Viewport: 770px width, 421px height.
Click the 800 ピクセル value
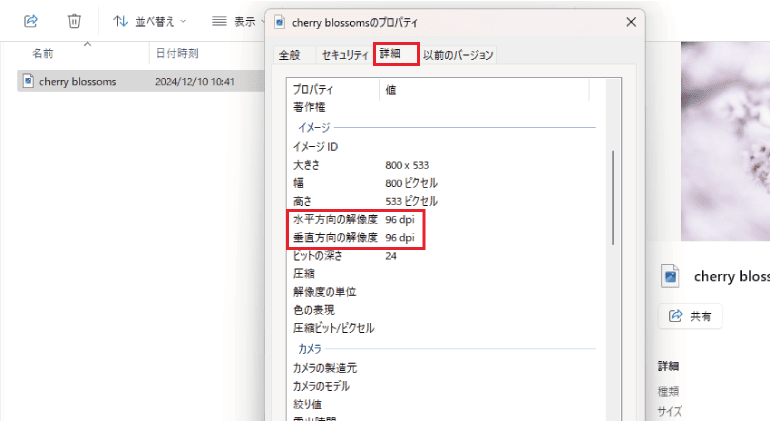[412, 183]
